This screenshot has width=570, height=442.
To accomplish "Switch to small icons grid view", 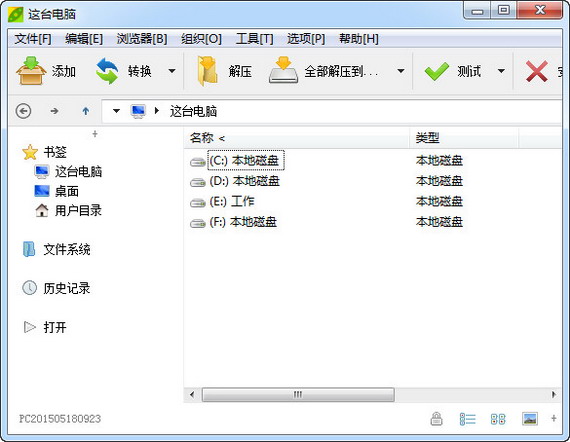I will [498, 419].
